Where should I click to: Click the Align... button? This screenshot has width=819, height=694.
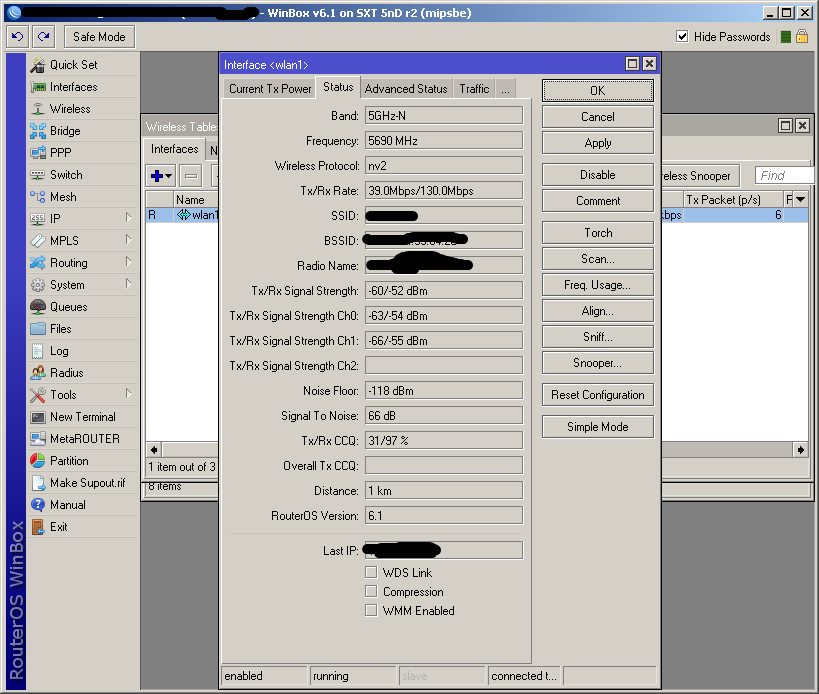pos(598,311)
